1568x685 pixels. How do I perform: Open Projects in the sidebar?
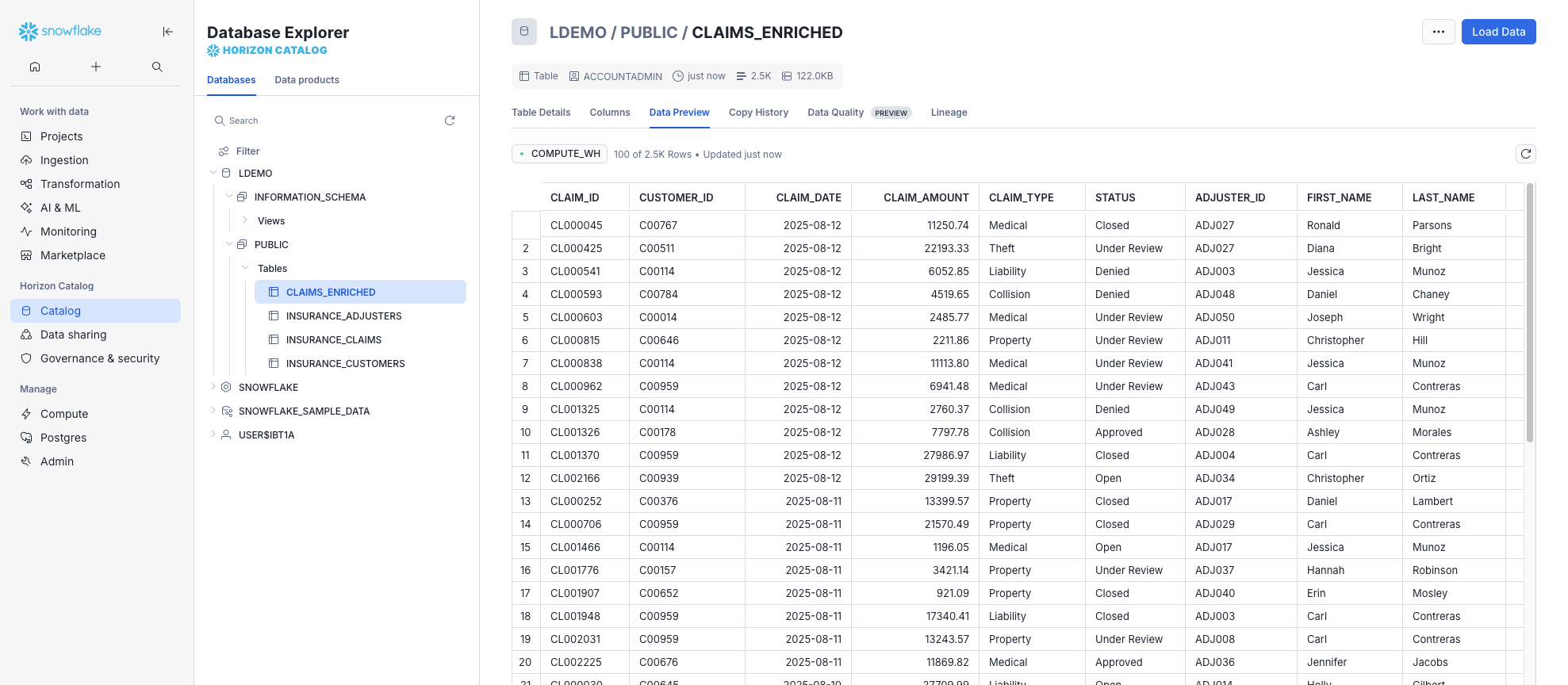[95, 136]
